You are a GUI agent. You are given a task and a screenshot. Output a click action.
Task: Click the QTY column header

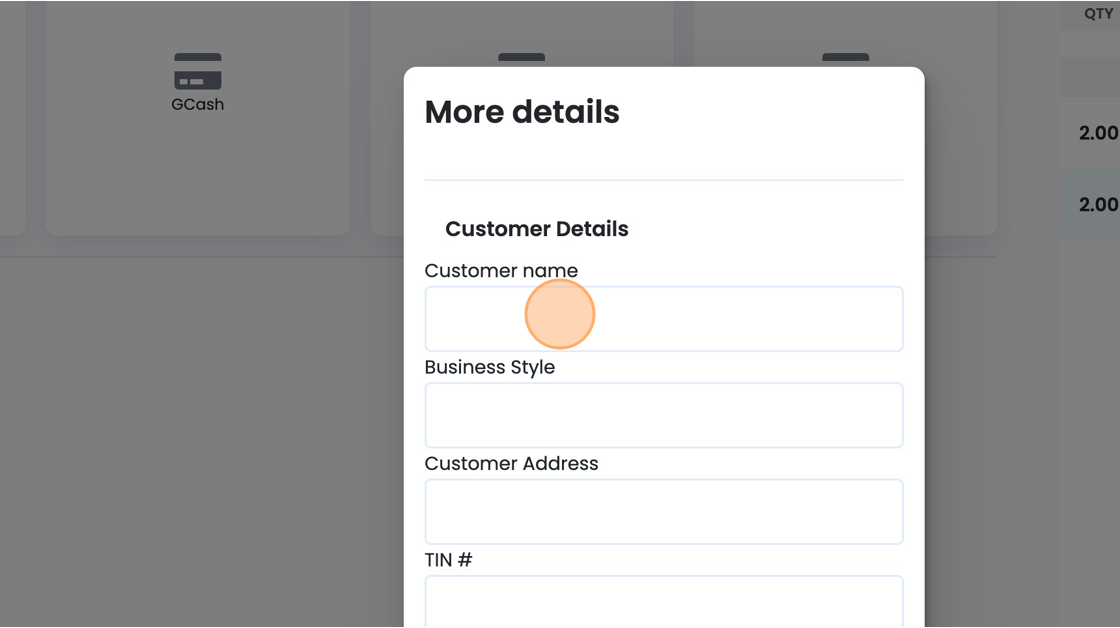tap(1098, 14)
